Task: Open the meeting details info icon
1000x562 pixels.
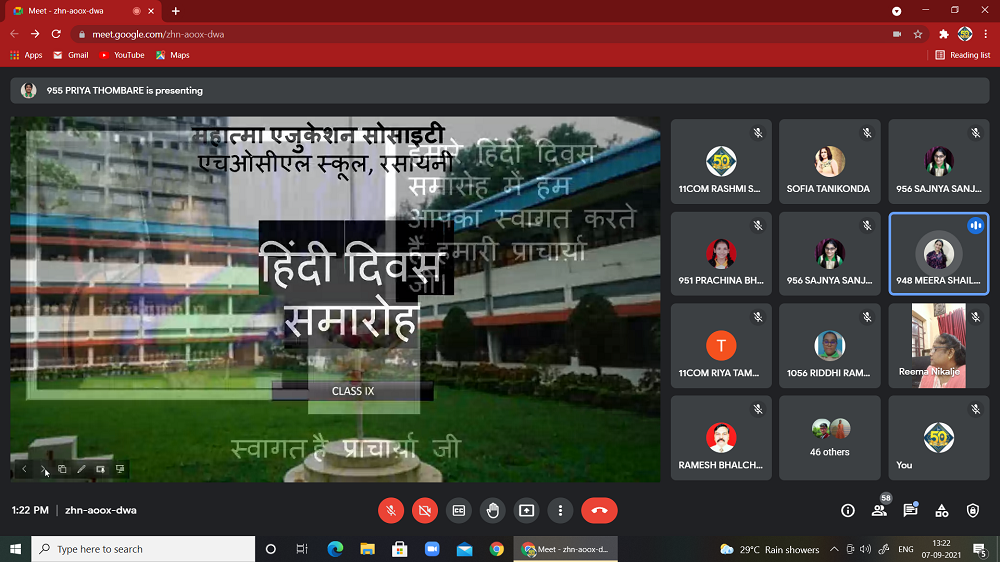Action: [x=848, y=510]
